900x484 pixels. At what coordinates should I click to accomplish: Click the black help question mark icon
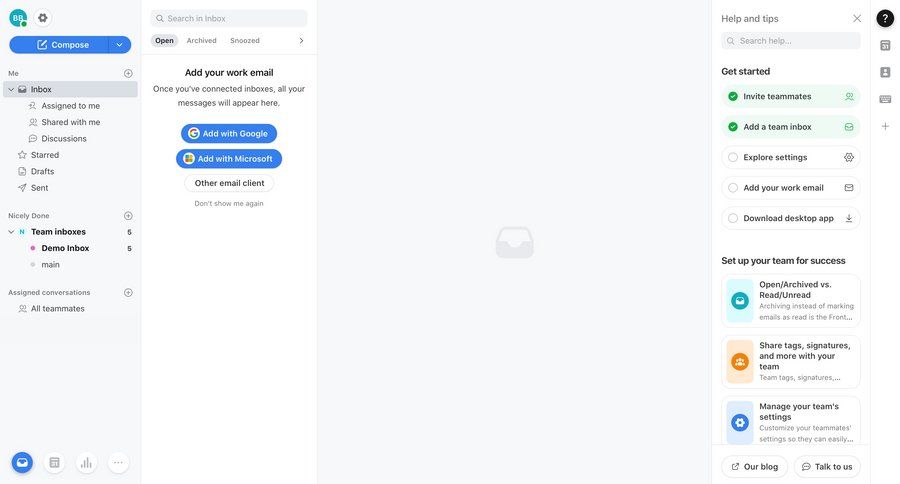coord(885,18)
